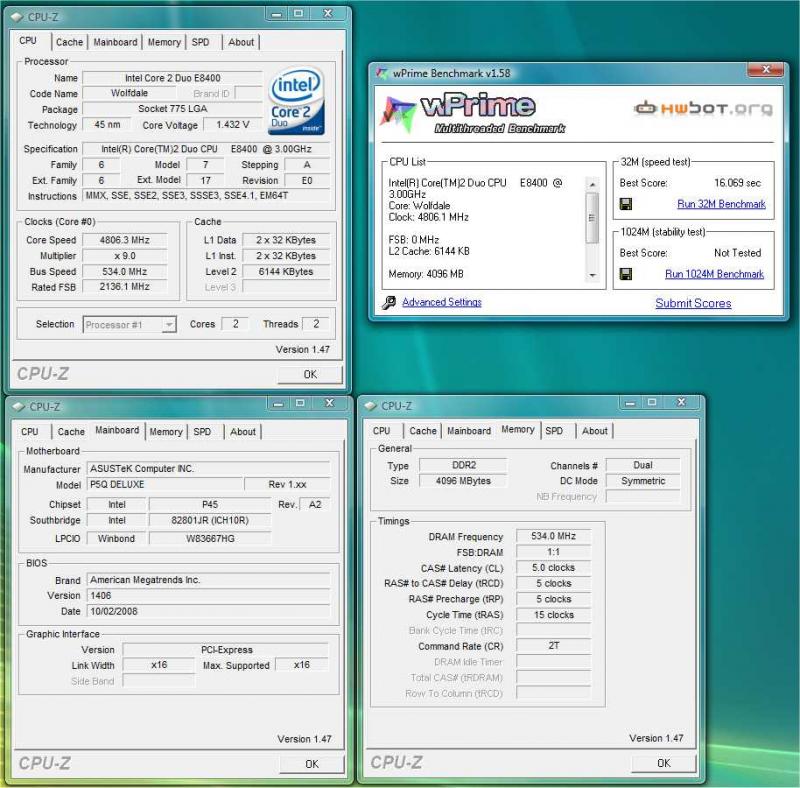The image size is (800, 788).
Task: Click the Bus Speed value 534.0 MHz
Action: click(x=124, y=272)
